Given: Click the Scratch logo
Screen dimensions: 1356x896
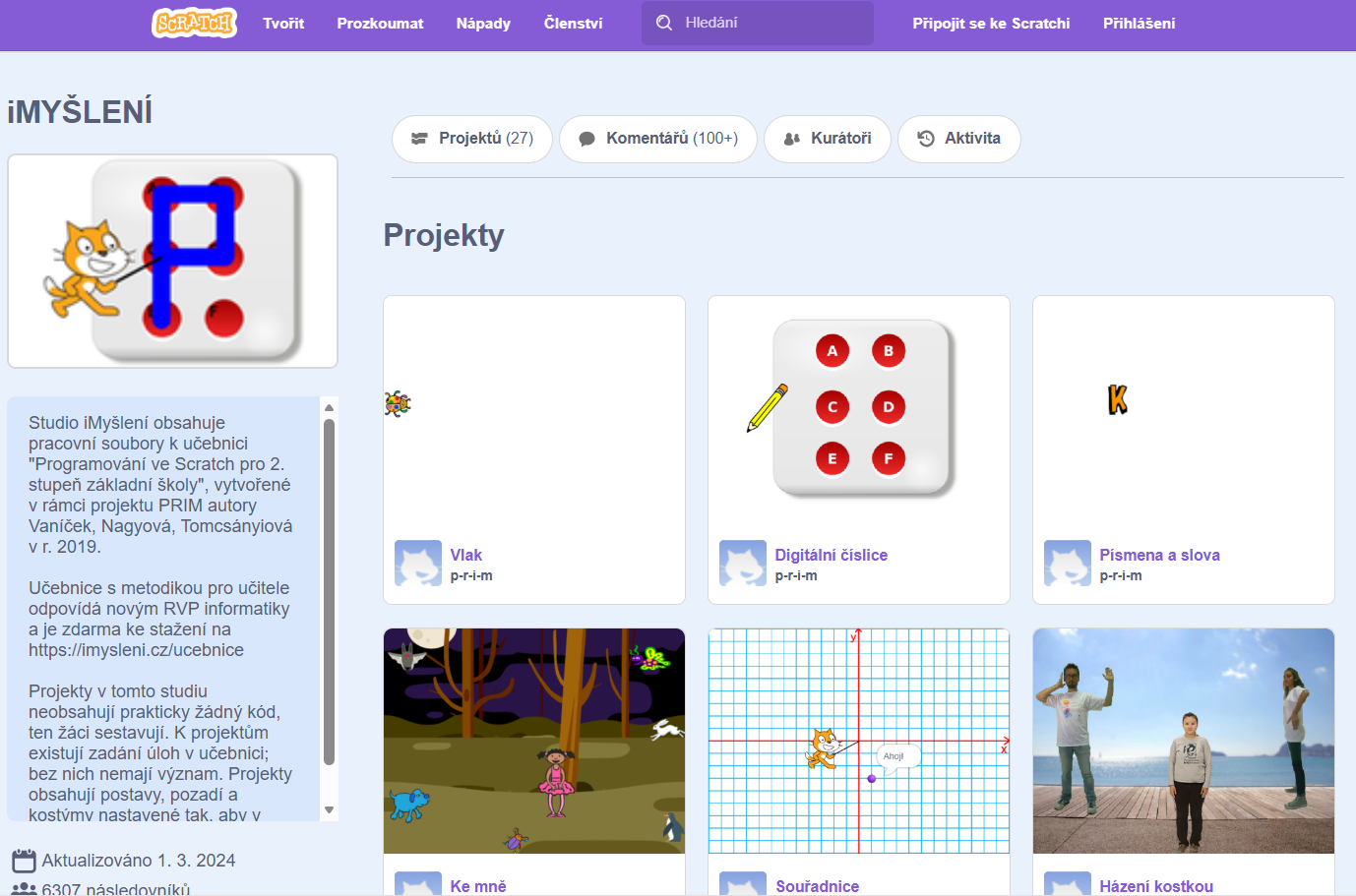Looking at the screenshot, I should [194, 23].
